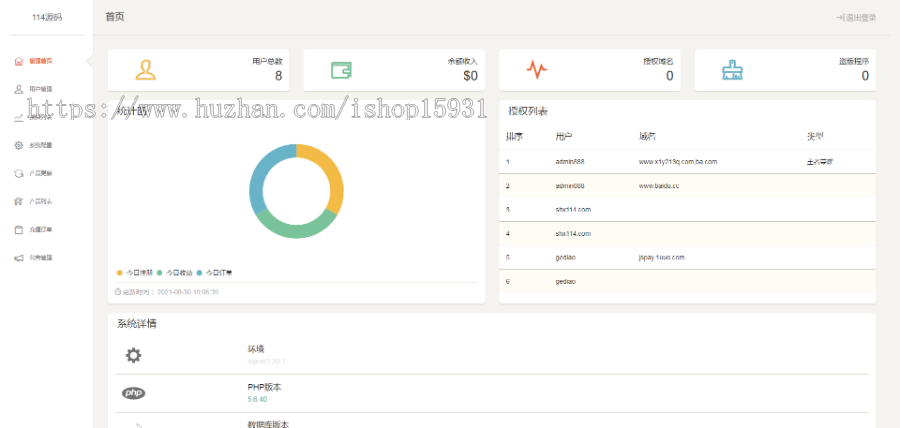Click the shopping basket icon in sidebar
The height and width of the screenshot is (428, 900).
(x=18, y=201)
